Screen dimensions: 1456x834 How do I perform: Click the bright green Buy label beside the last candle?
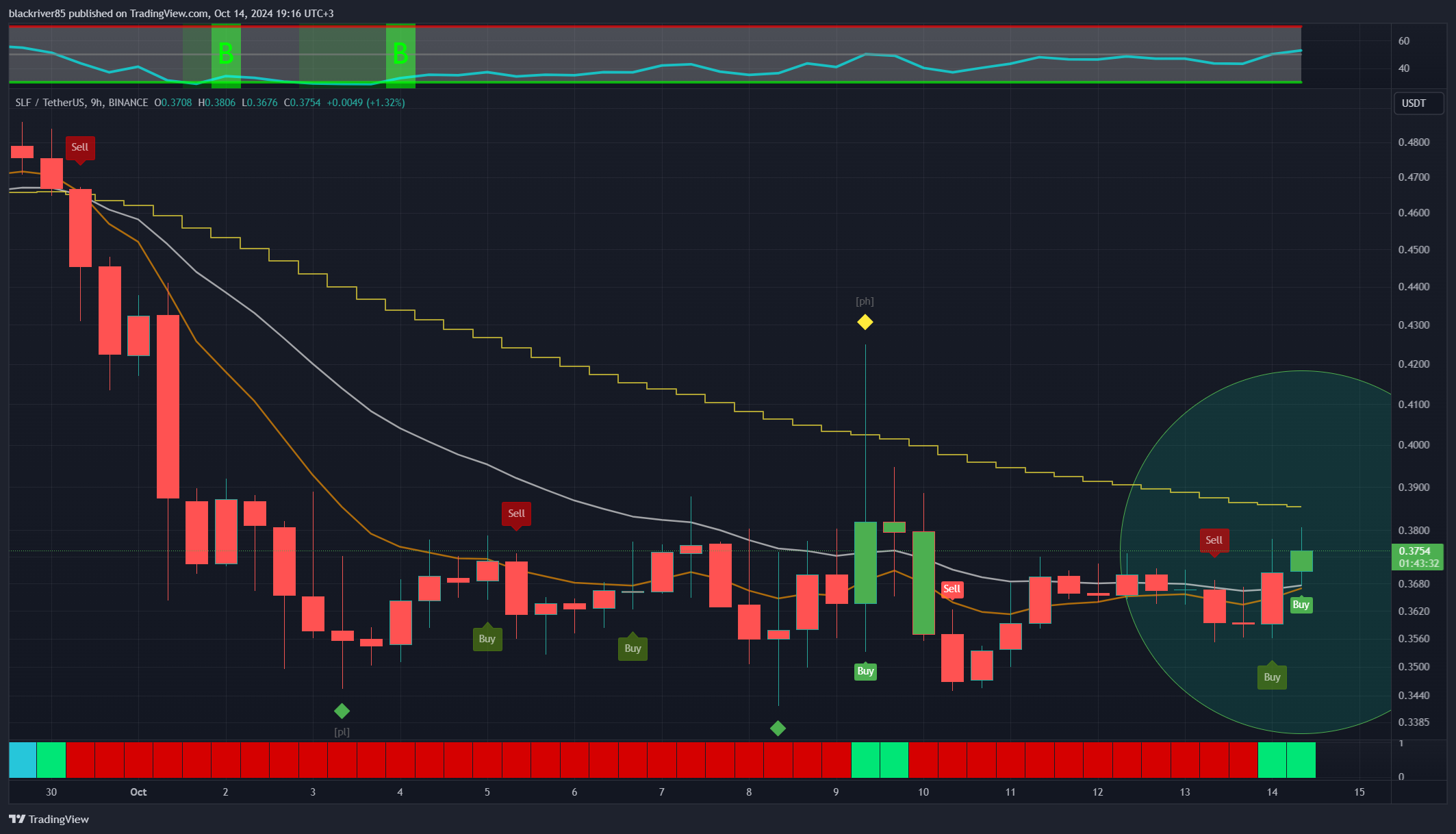click(x=1301, y=605)
